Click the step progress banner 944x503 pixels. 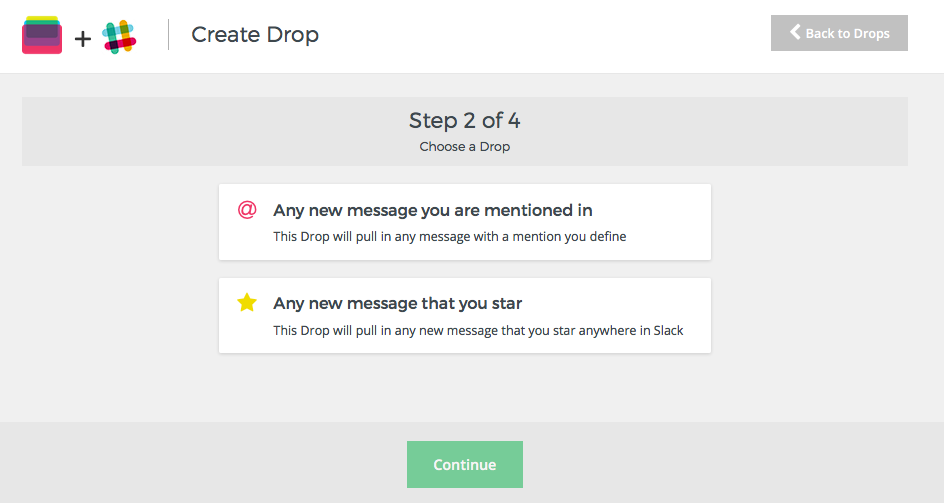pos(465,131)
